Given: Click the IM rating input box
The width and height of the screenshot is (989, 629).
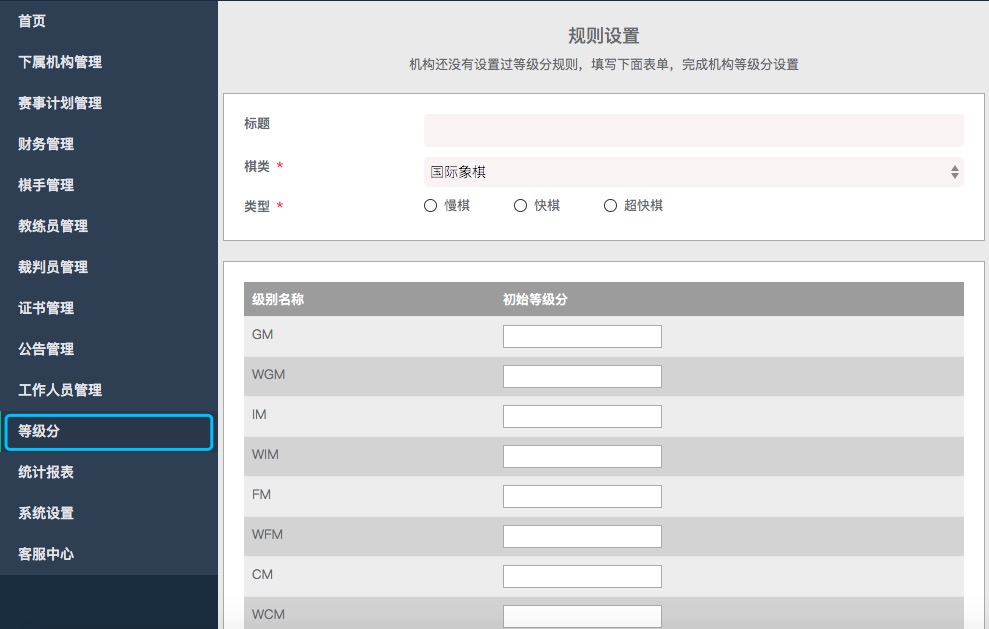Looking at the screenshot, I should pyautogui.click(x=582, y=416).
